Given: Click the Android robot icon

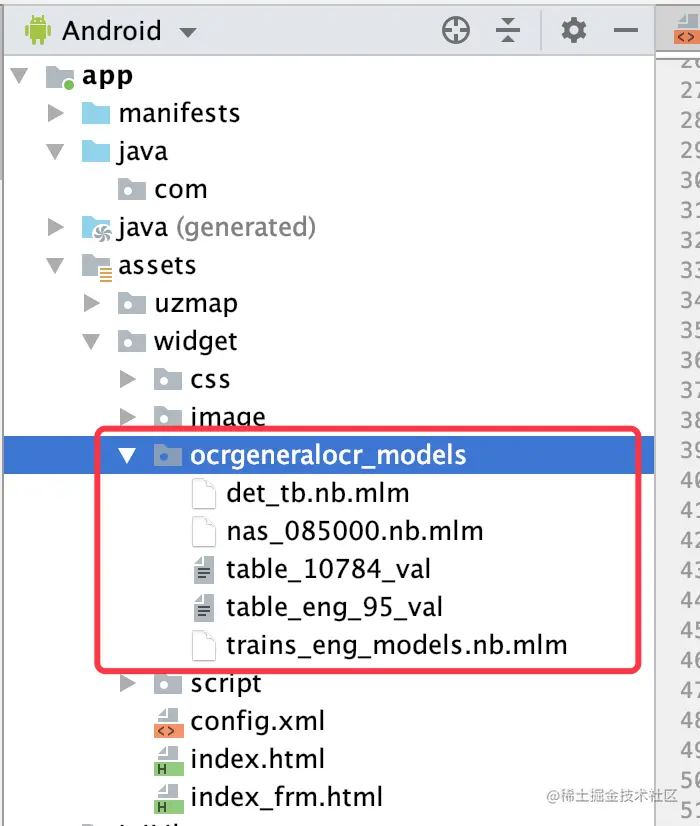Looking at the screenshot, I should click(x=38, y=31).
